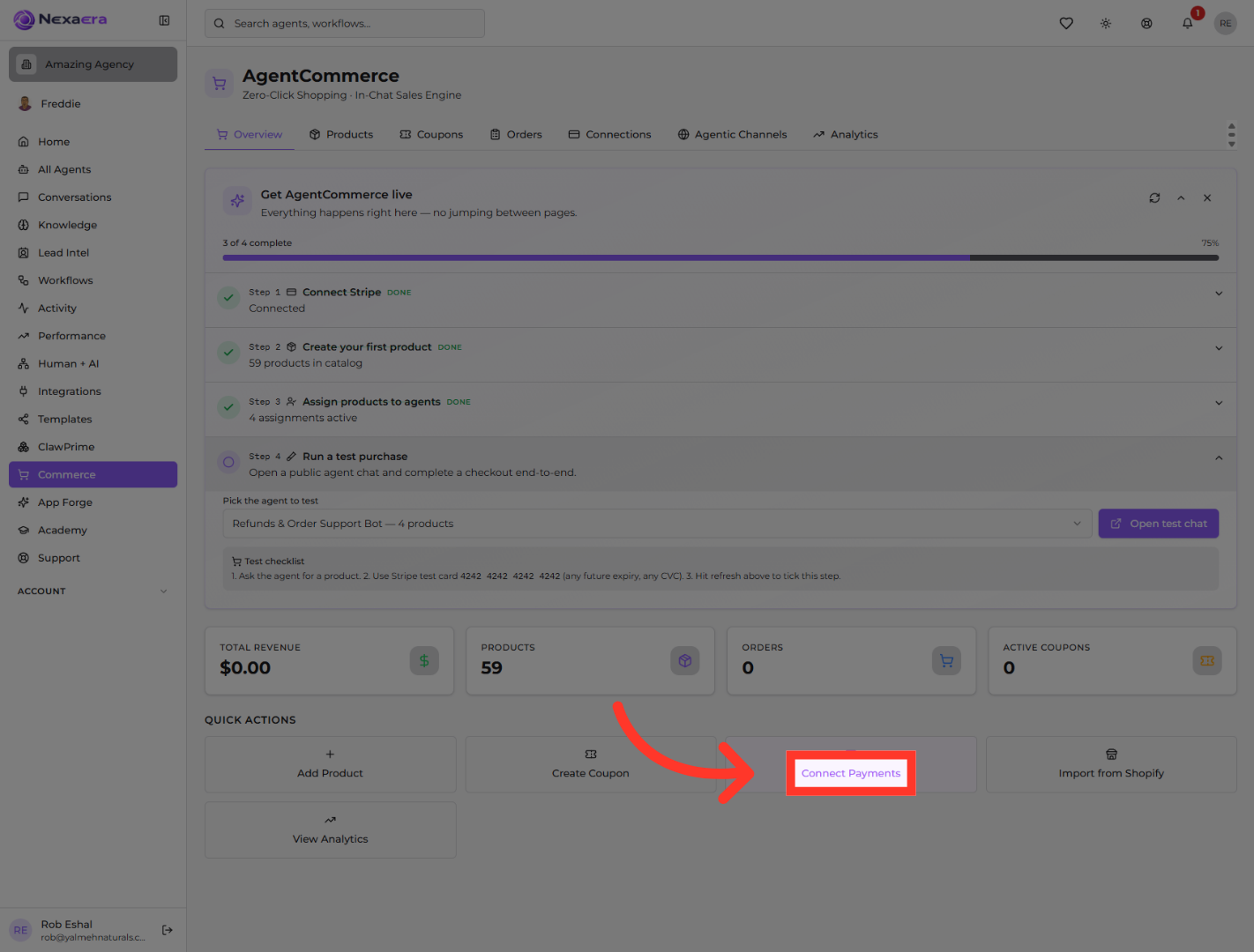This screenshot has width=1254, height=952.
Task: Open Workflows in the sidebar
Action: [x=93, y=280]
